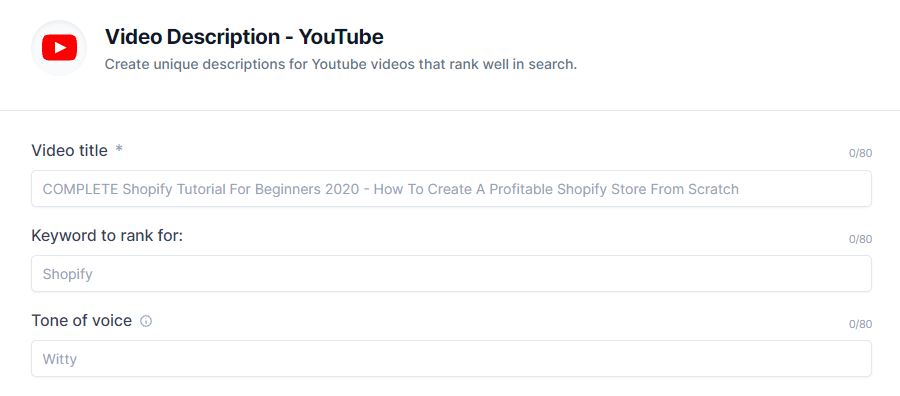Focus the Keyword to rank for field
The height and width of the screenshot is (396, 900).
coord(451,274)
